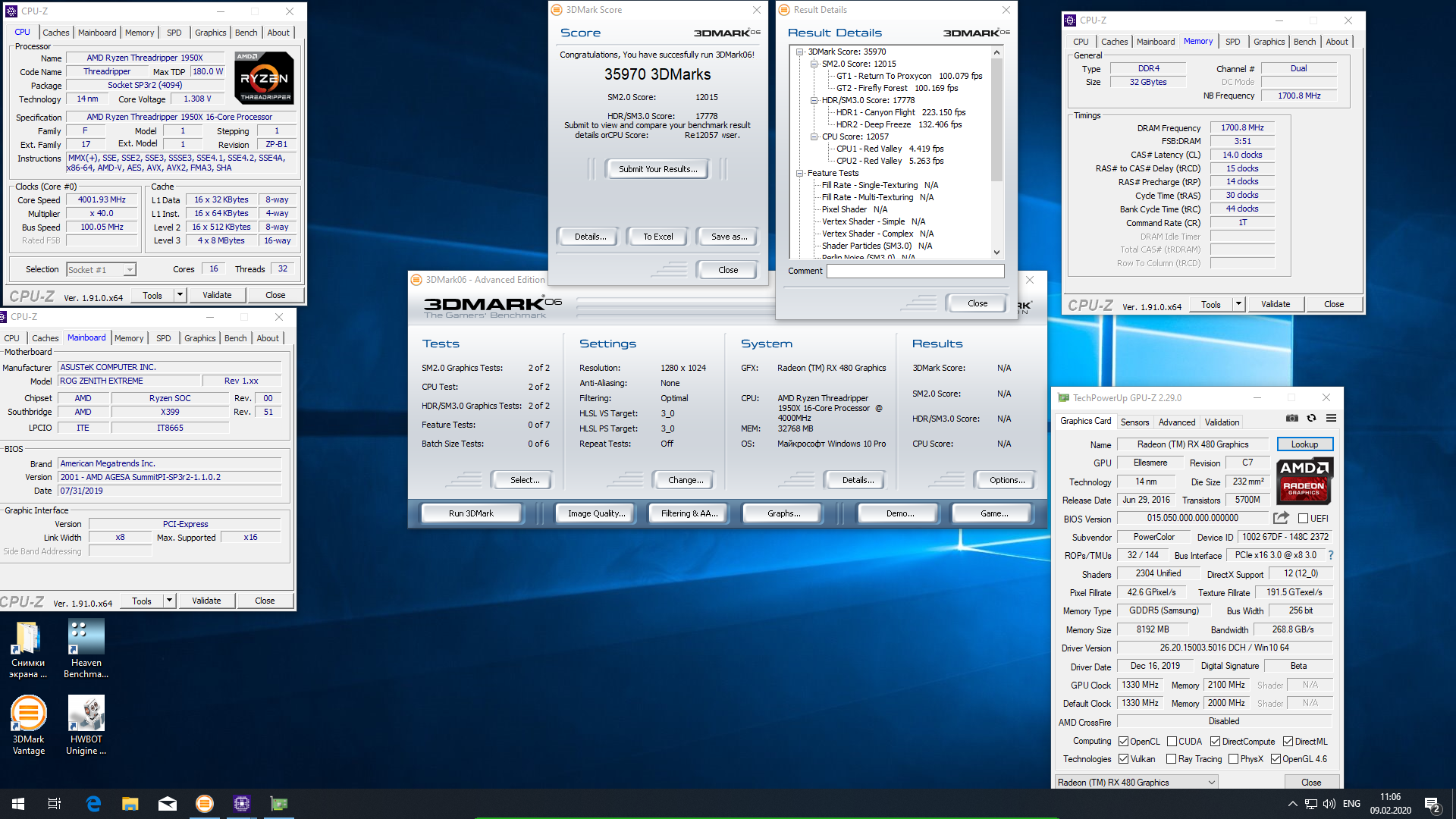Switch to Caches tab in top-left CPU-Z
Viewport: 1456px width, 819px height.
click(55, 33)
